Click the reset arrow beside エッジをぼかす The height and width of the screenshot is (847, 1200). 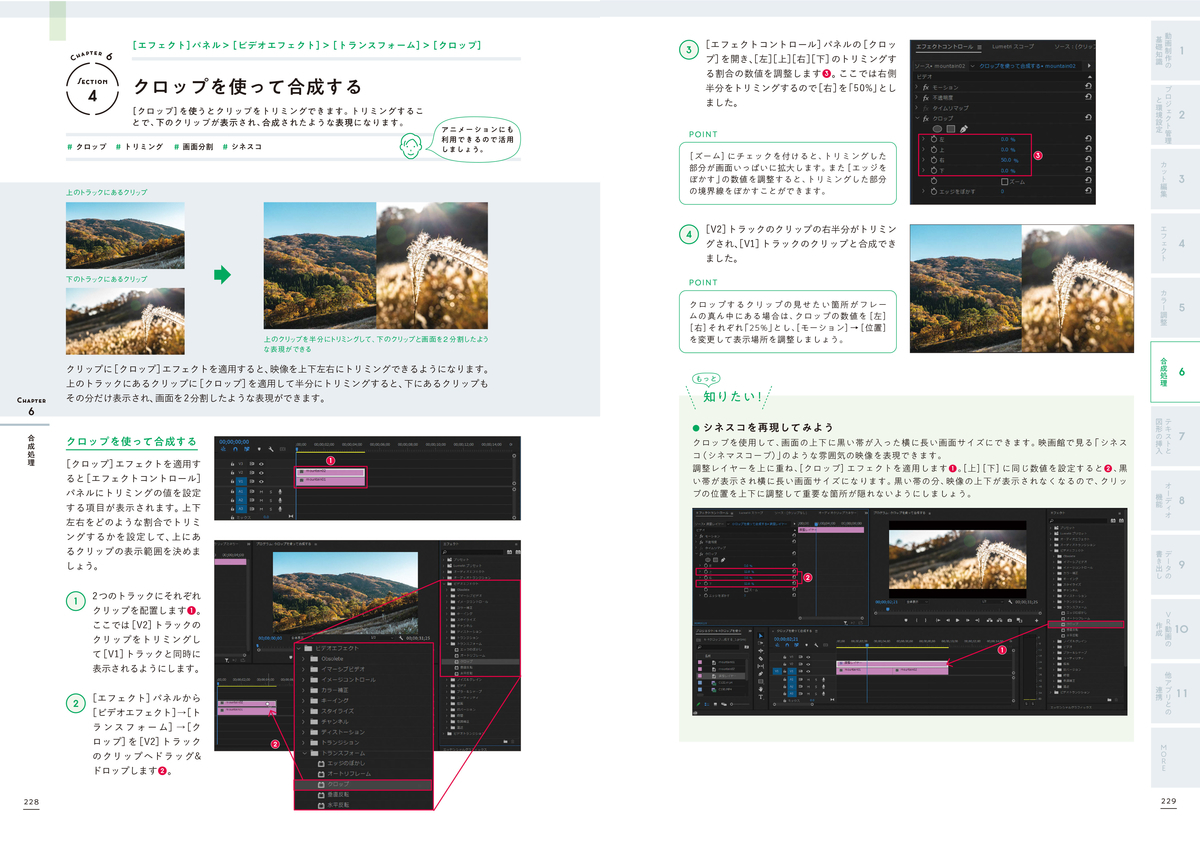pyautogui.click(x=1087, y=191)
